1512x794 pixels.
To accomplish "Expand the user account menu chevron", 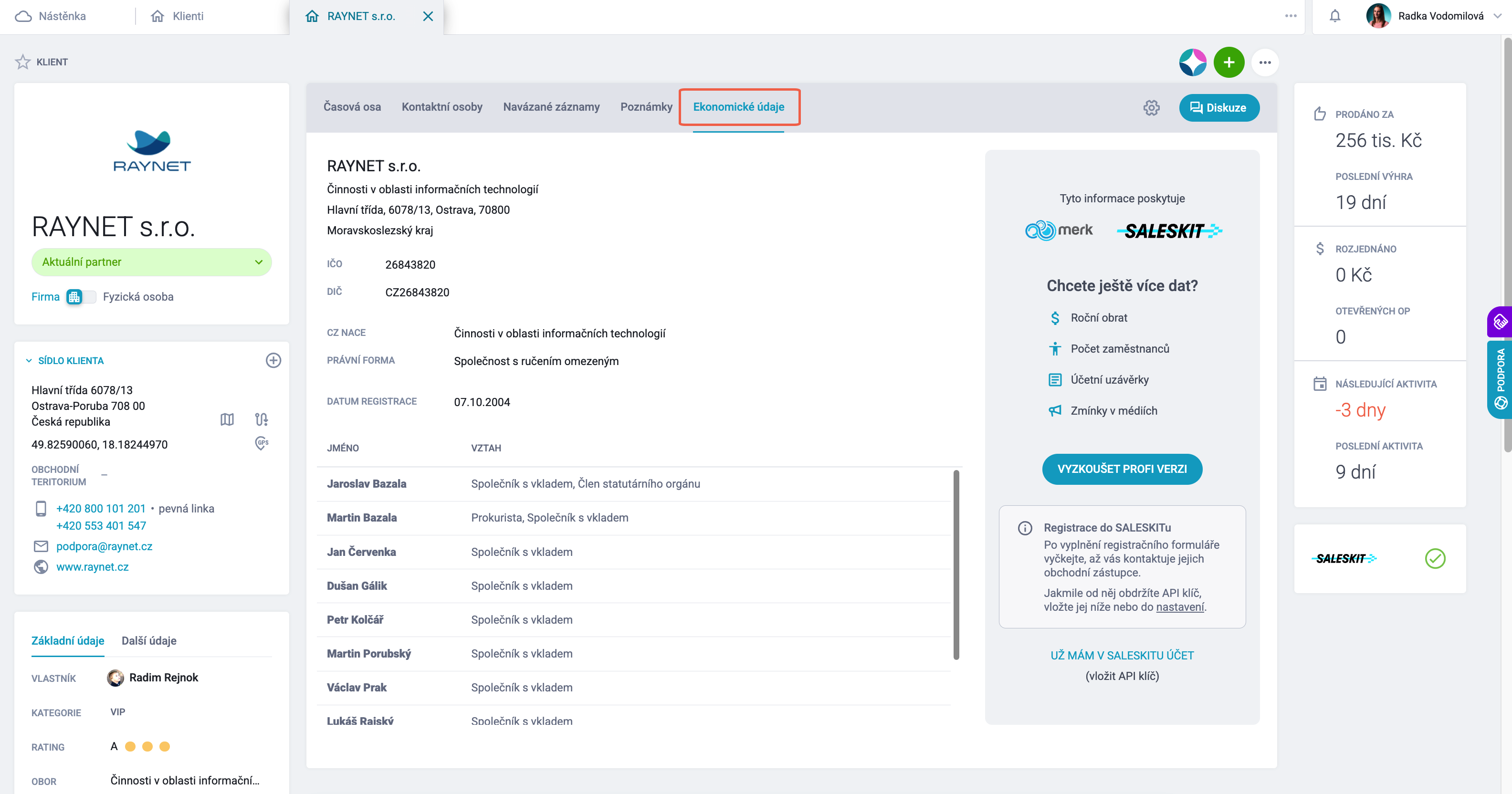I will pos(1497,16).
